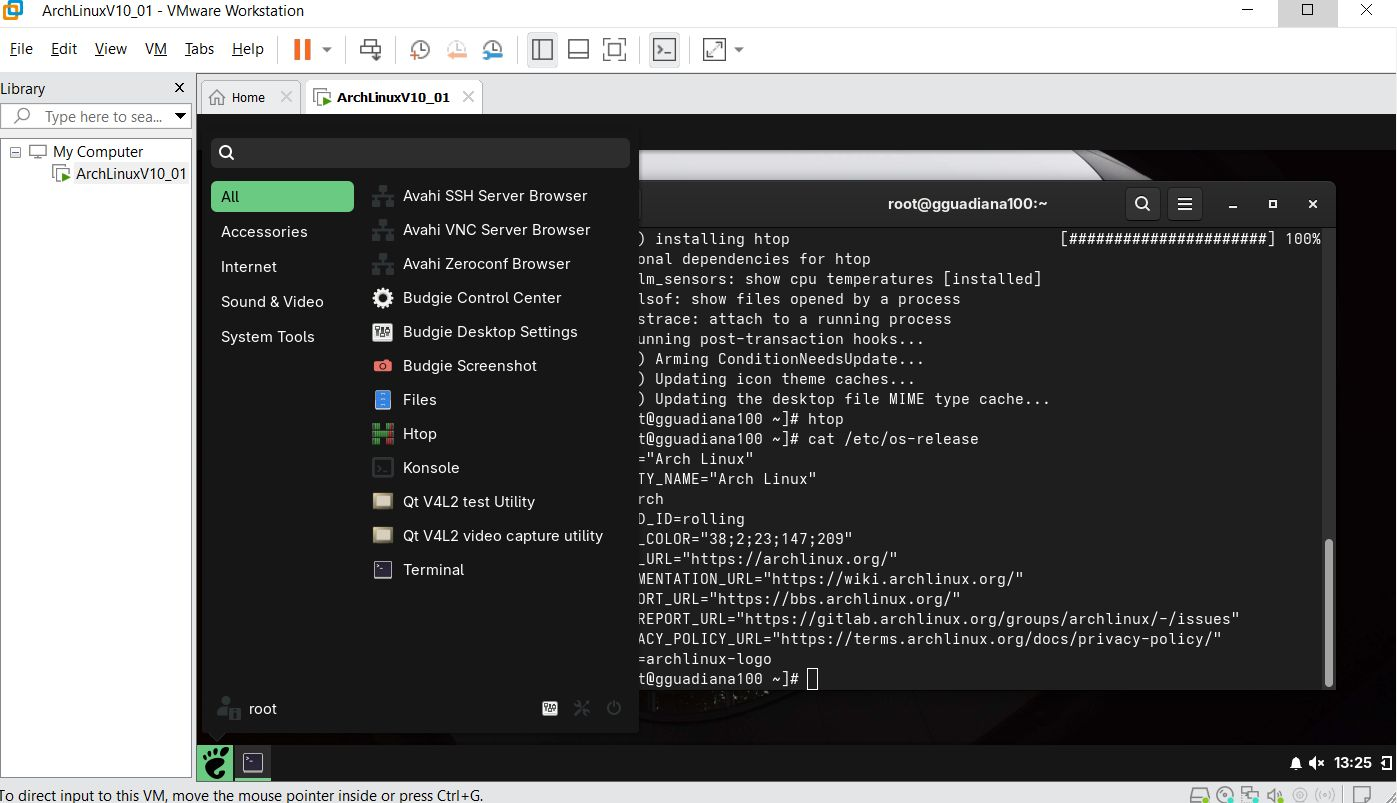This screenshot has width=1397, height=803.
Task: Click Send Ctrl+Alt+Del toolbar icon
Action: [x=371, y=50]
